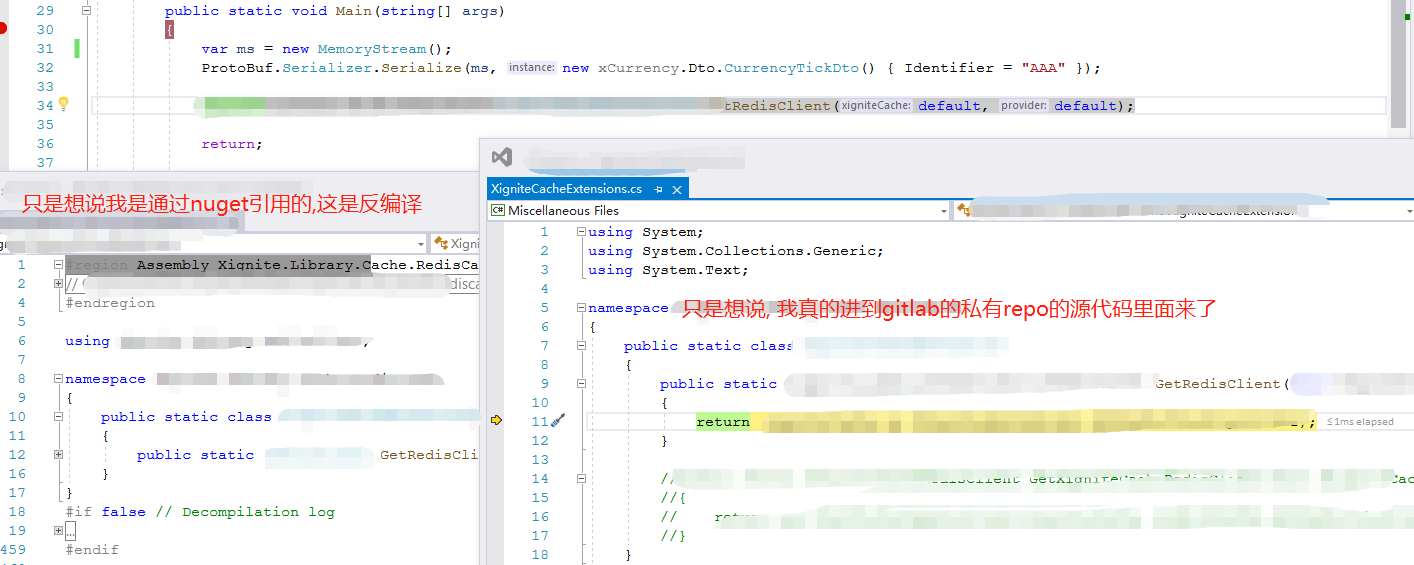Open the lightbulb quick actions on line 34
This screenshot has height=565, width=1414.
[x=63, y=104]
